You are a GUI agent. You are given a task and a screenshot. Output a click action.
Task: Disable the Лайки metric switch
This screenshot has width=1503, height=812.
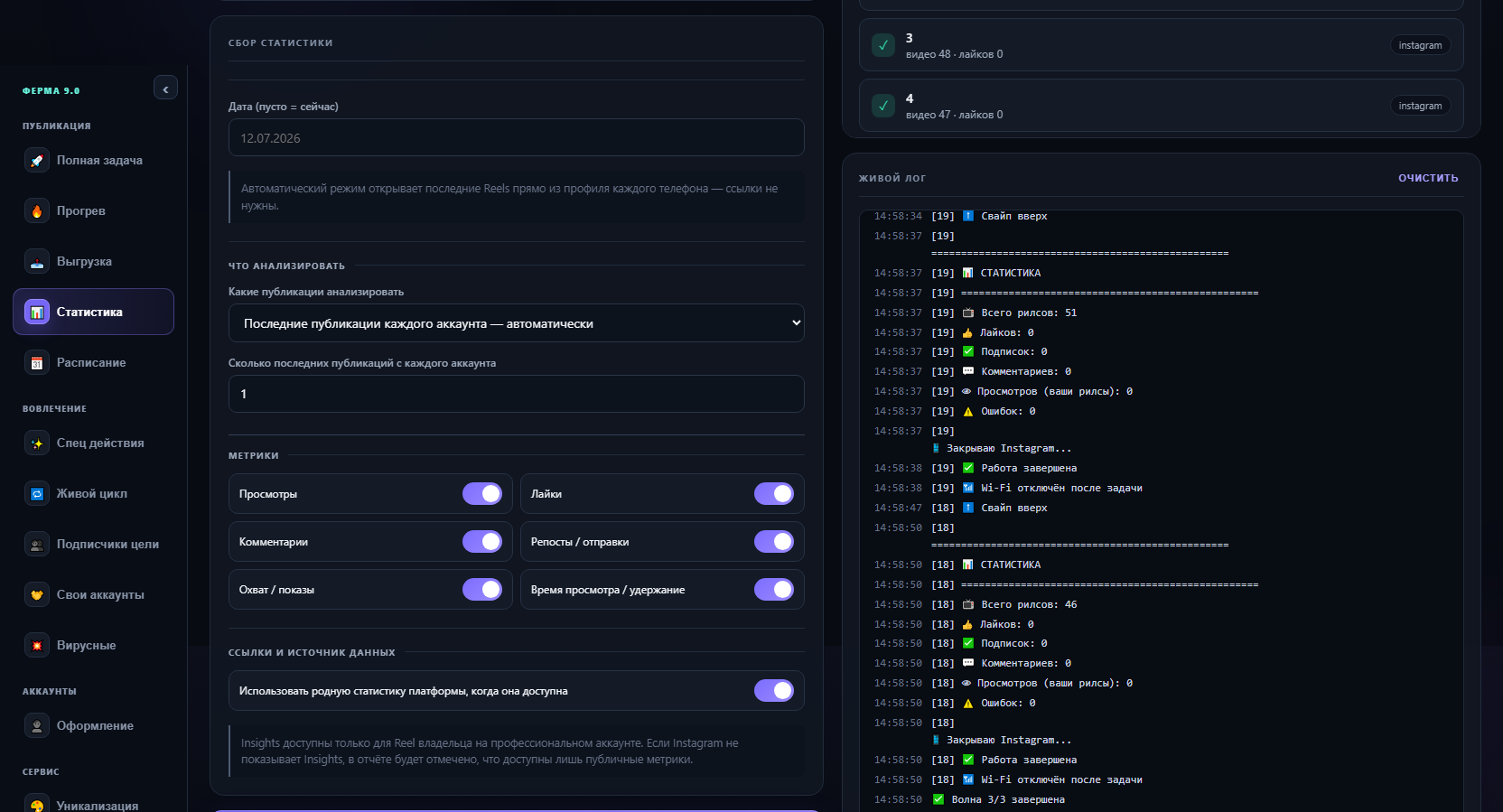(774, 494)
